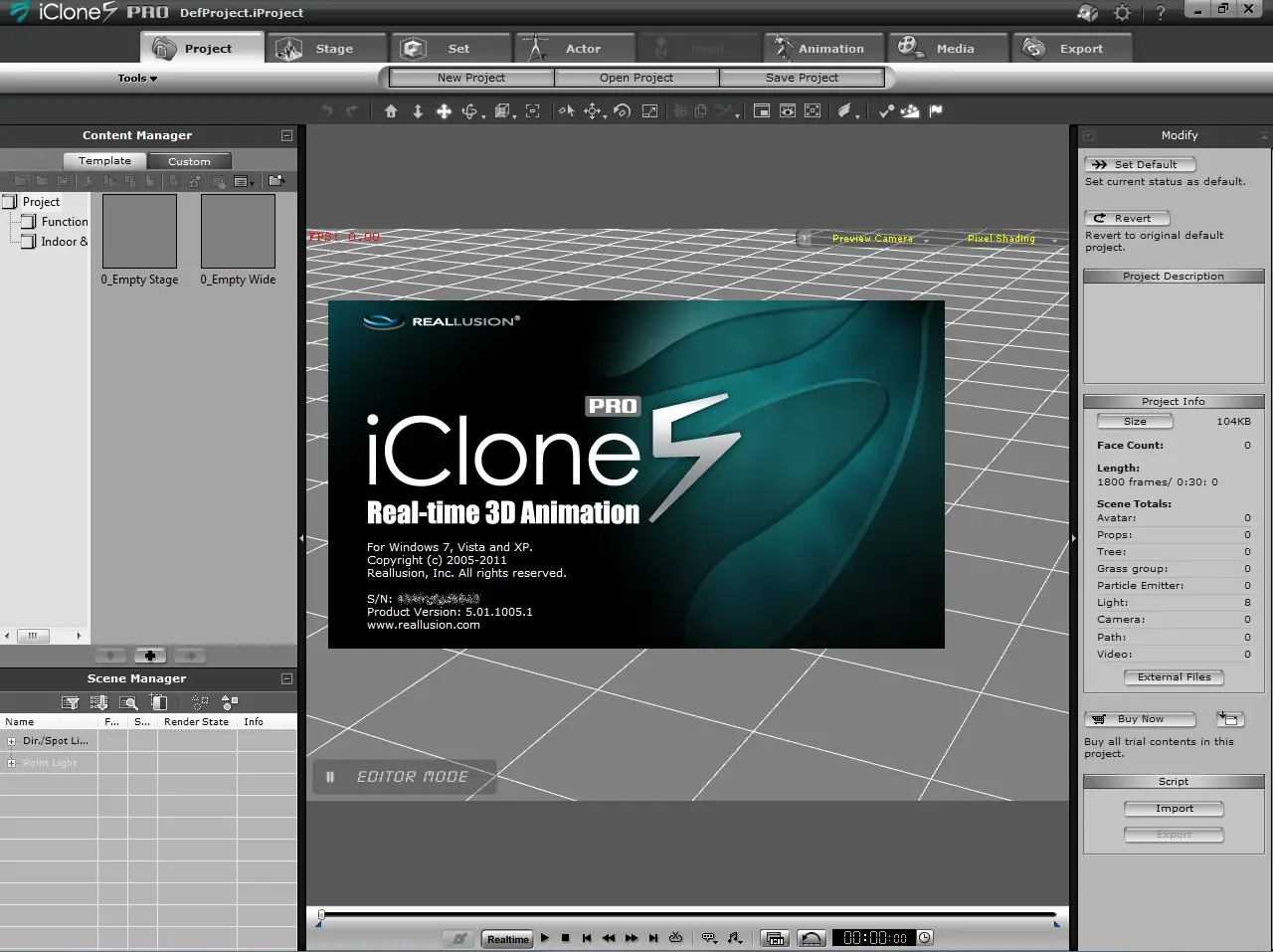Expand the Dir./Spot Light tree node
The height and width of the screenshot is (952, 1273).
[x=12, y=741]
